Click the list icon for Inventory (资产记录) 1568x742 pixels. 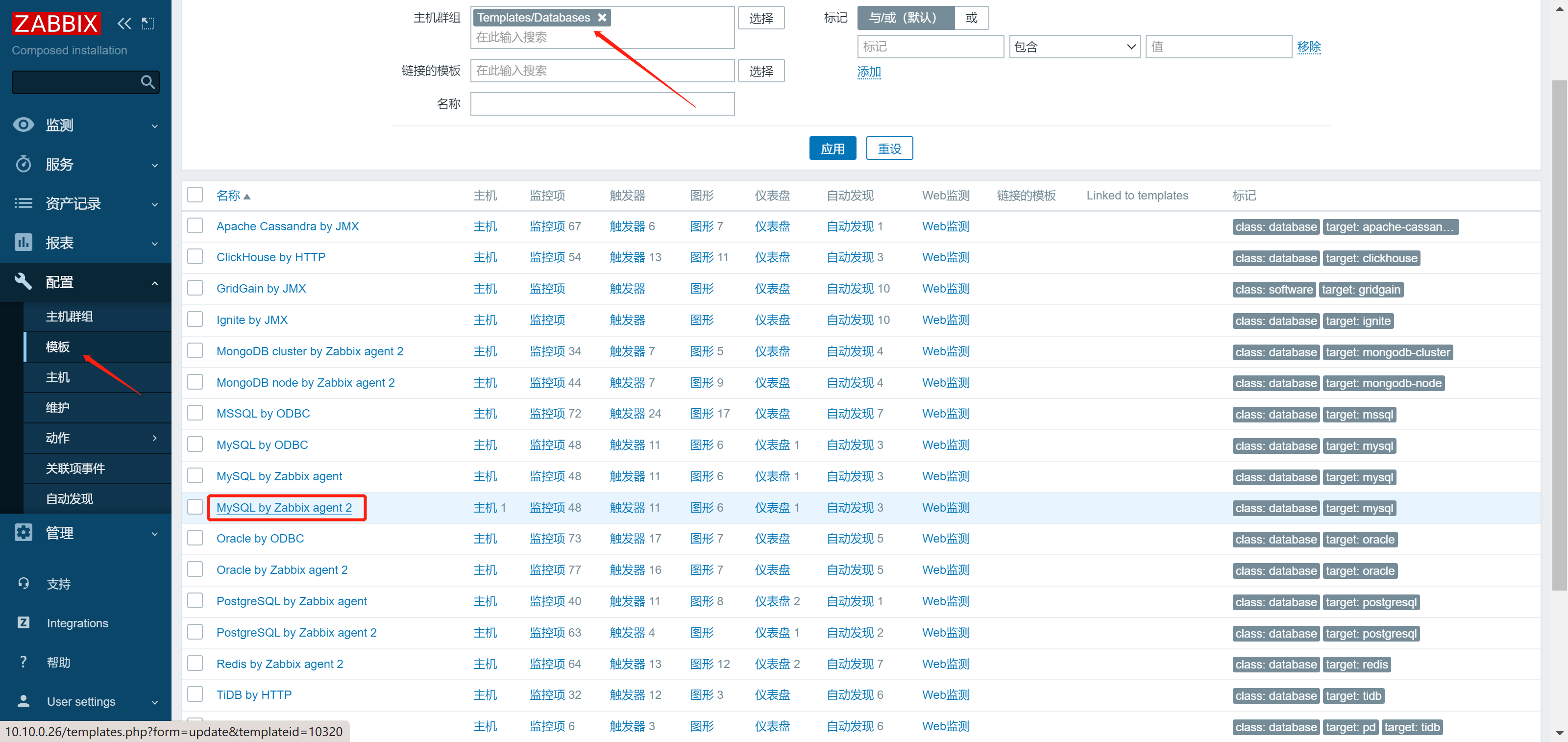23,203
